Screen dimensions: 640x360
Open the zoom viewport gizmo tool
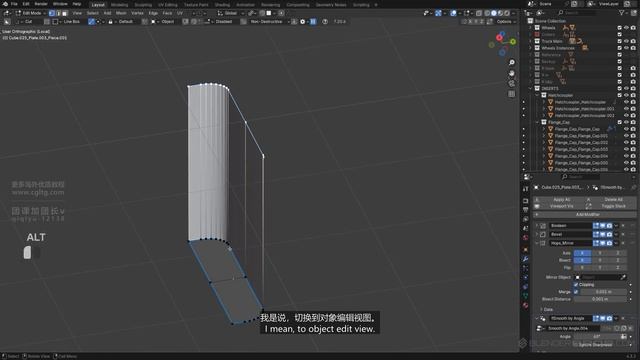point(511,62)
